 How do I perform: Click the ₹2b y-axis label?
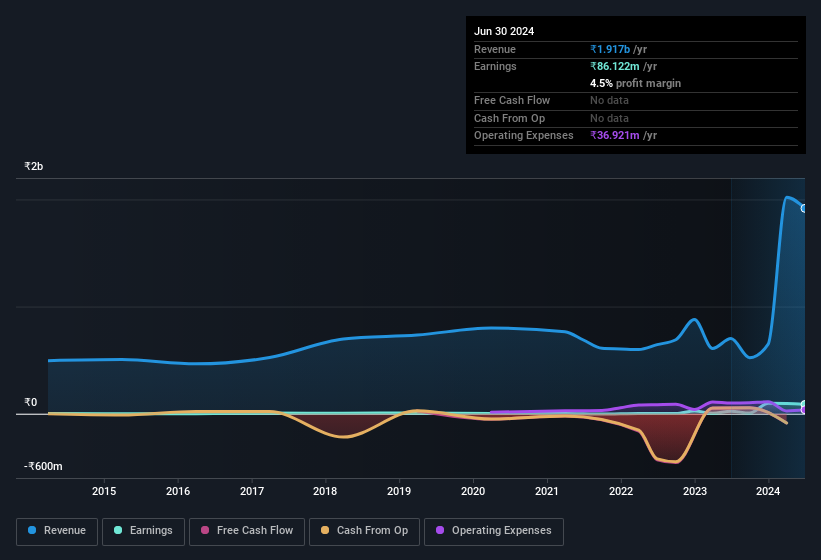click(35, 166)
